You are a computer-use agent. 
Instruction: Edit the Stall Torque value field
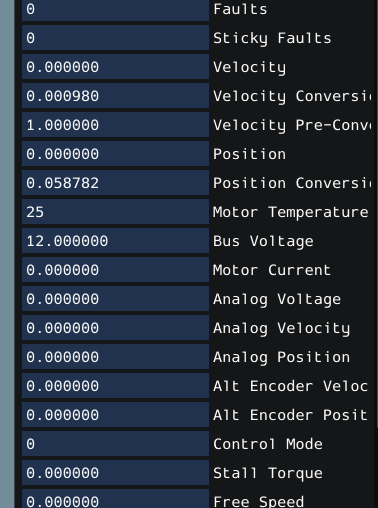click(x=115, y=473)
